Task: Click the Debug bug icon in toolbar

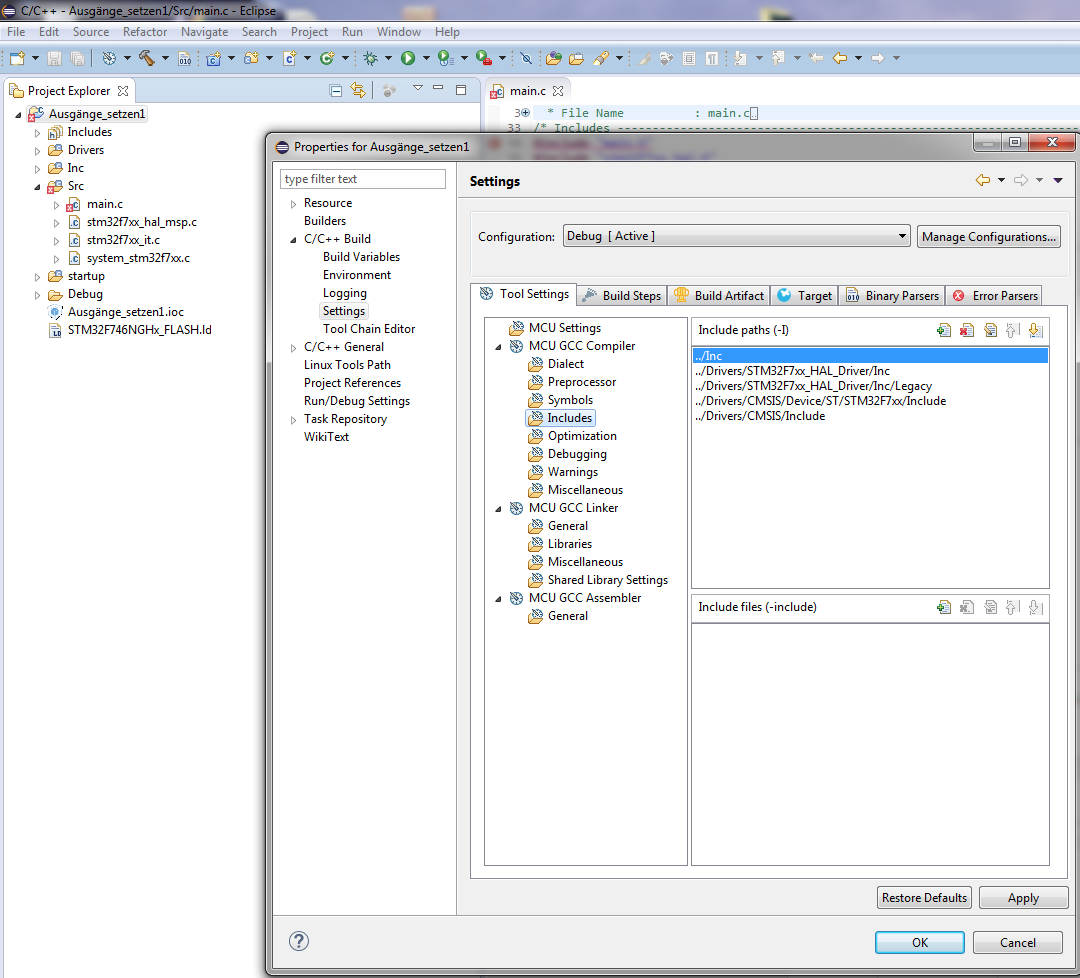Action: pos(371,58)
